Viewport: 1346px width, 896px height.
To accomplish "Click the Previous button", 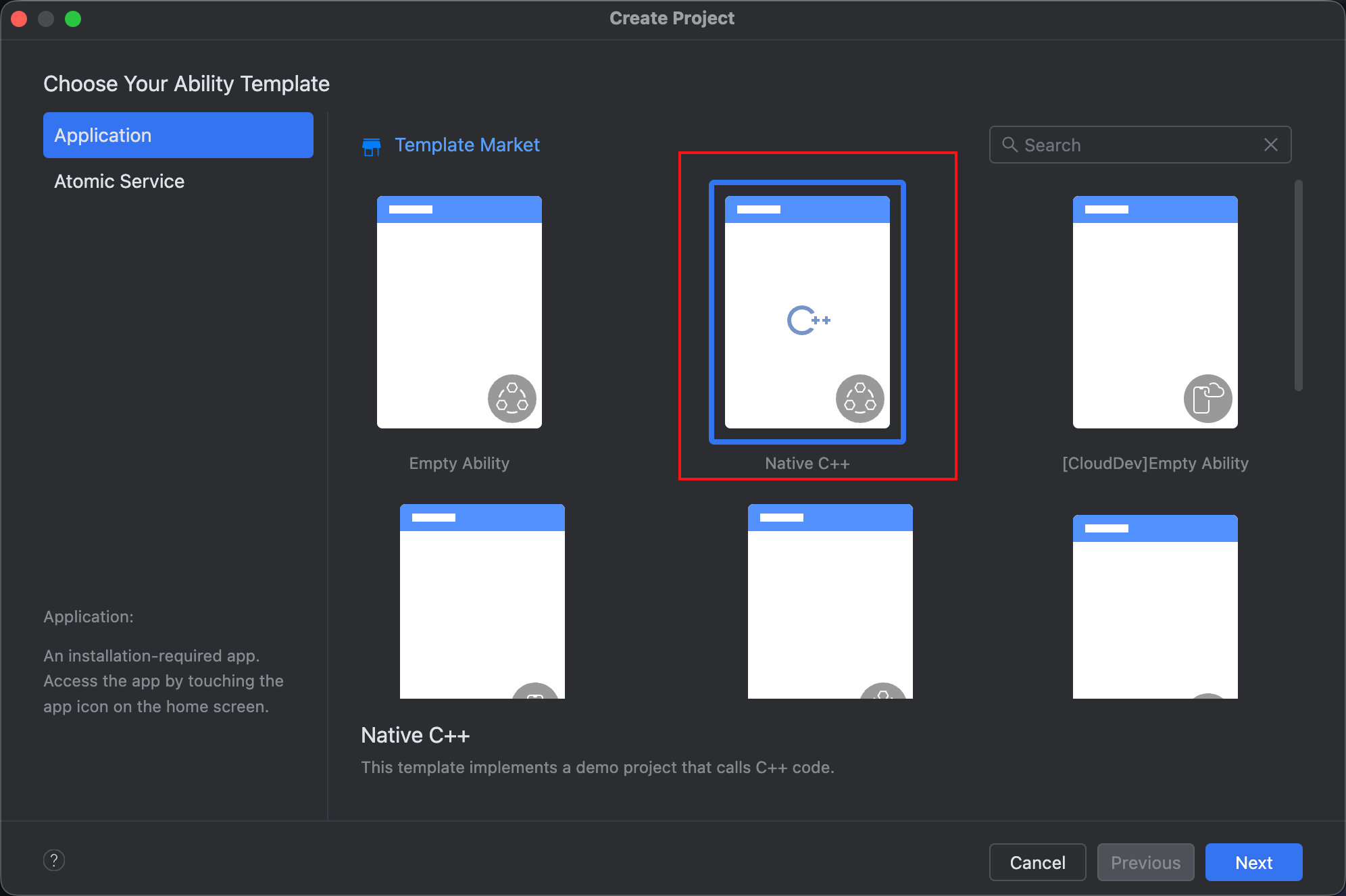I will [x=1145, y=862].
